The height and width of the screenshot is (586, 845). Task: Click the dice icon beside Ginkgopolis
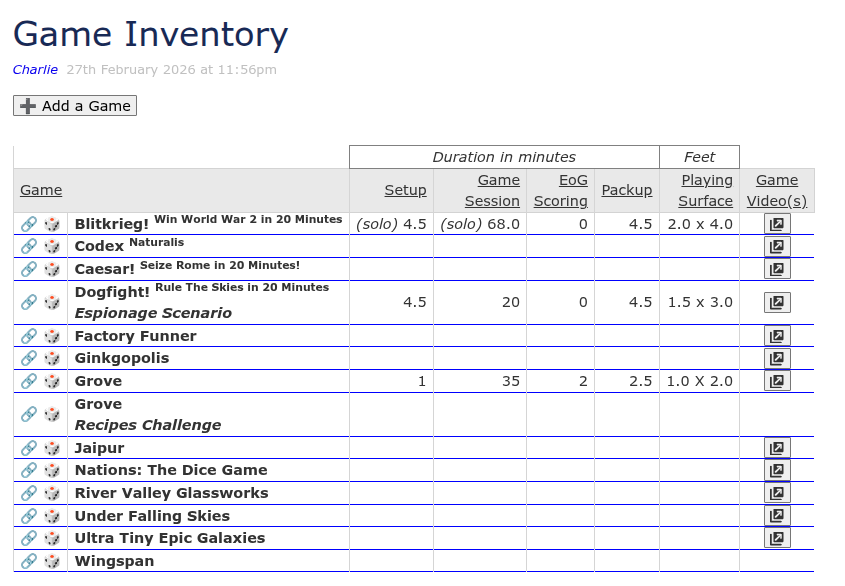[52, 358]
